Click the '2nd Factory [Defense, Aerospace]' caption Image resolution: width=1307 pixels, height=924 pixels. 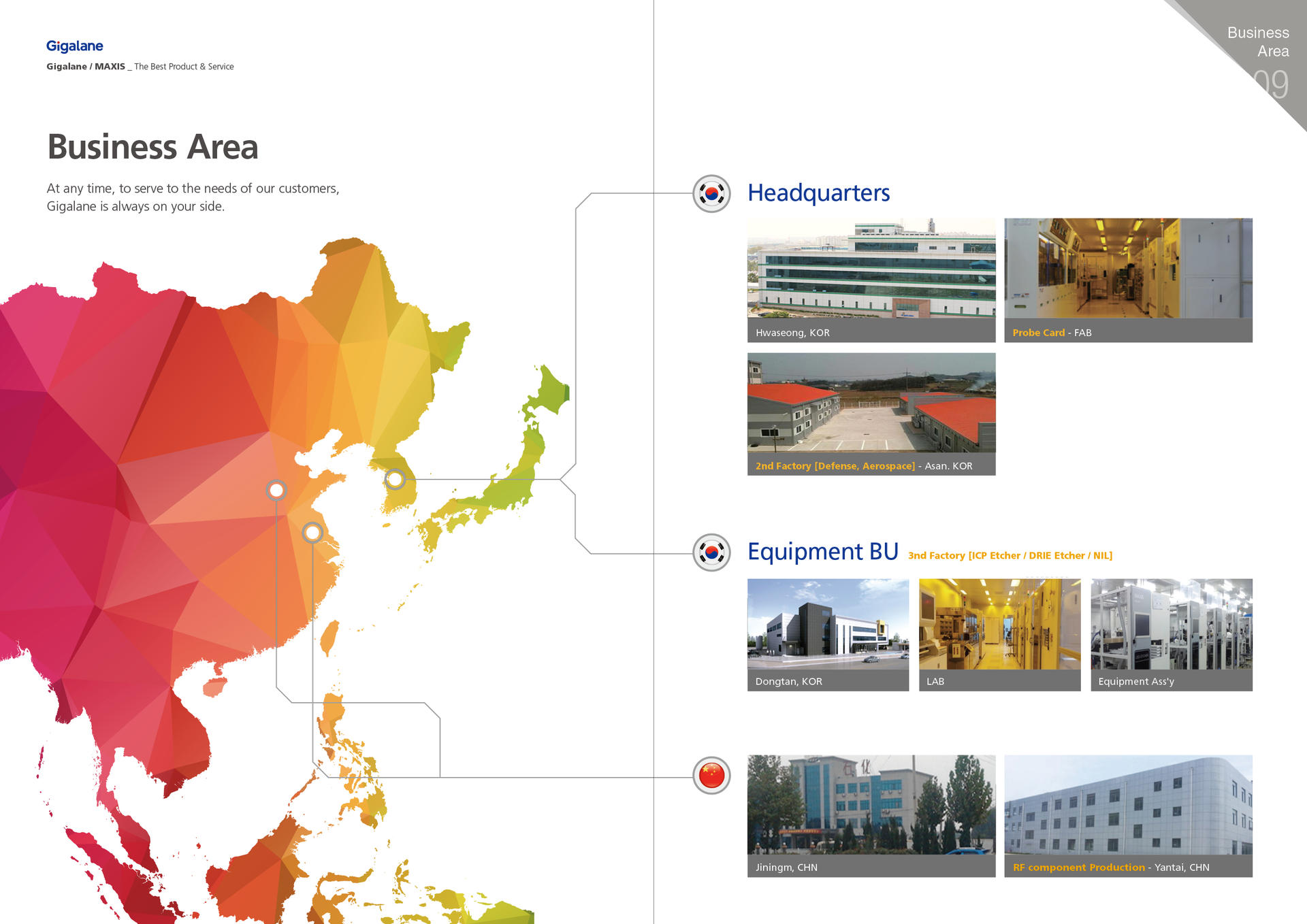(835, 466)
